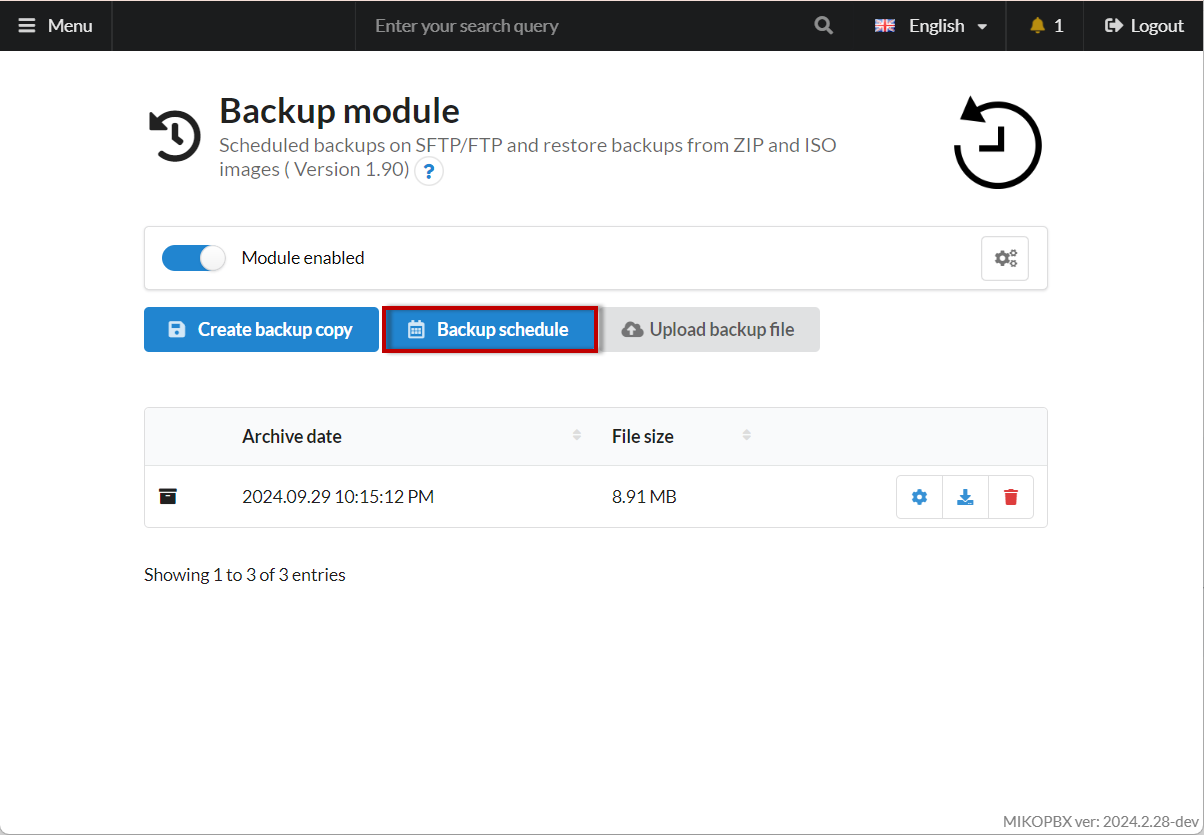This screenshot has height=835, width=1204.
Task: Select the 2024.09.29 10:15:12 PM archive row
Action: 338,496
